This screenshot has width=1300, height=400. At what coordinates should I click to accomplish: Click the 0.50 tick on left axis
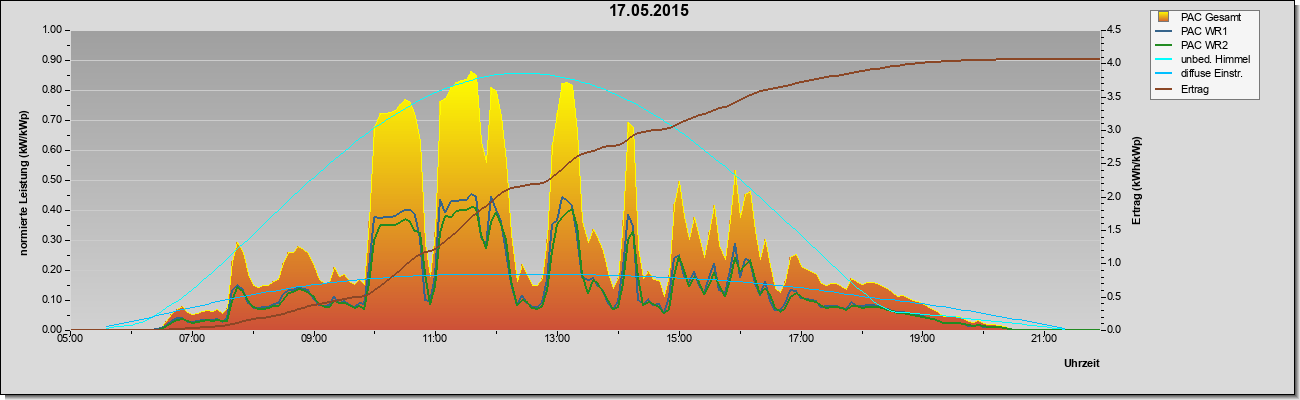coord(52,180)
